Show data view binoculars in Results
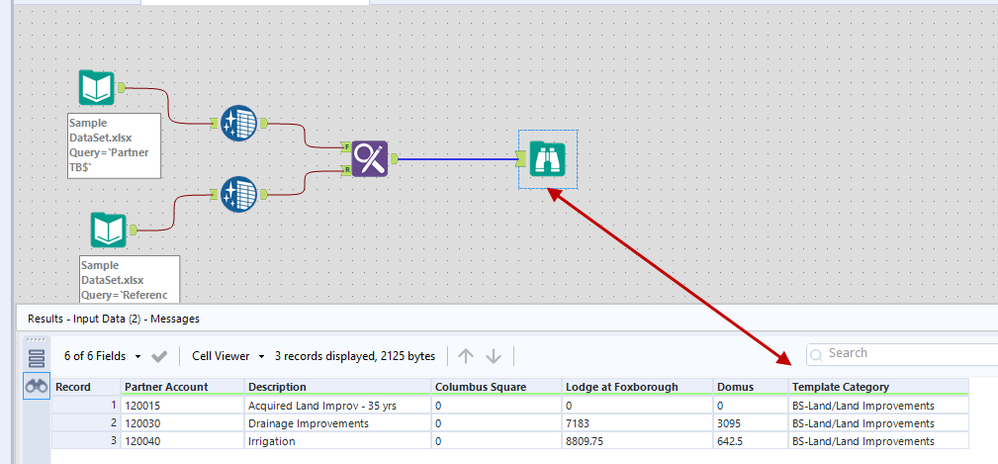Screen dimensions: 998x464 (37, 386)
